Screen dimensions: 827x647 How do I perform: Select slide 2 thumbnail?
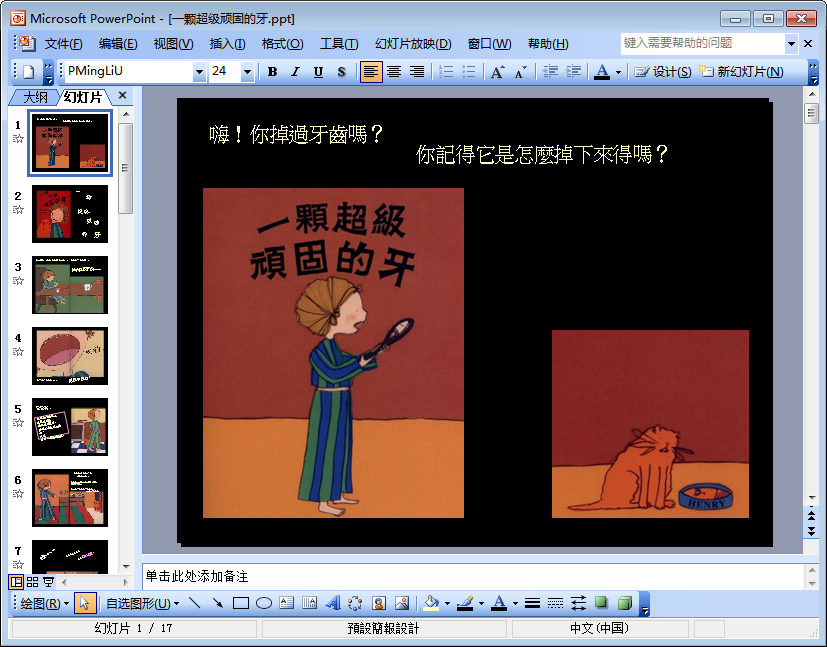point(70,214)
